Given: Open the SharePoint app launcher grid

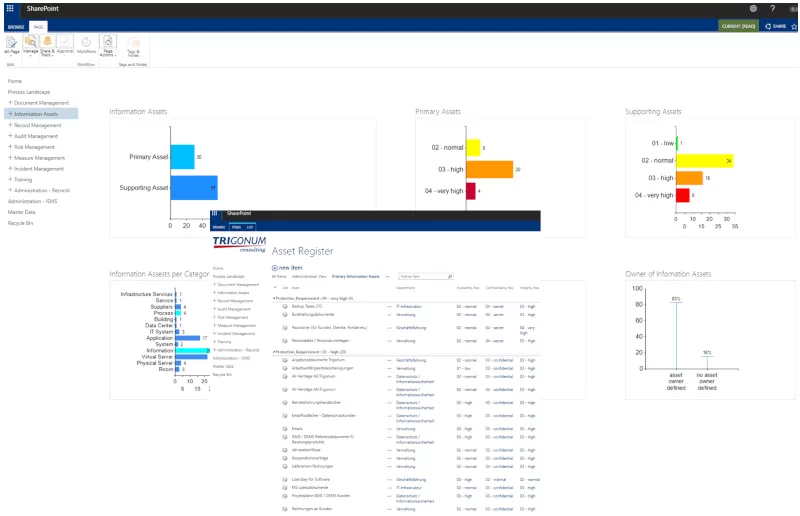Looking at the screenshot, I should pos(9,8).
